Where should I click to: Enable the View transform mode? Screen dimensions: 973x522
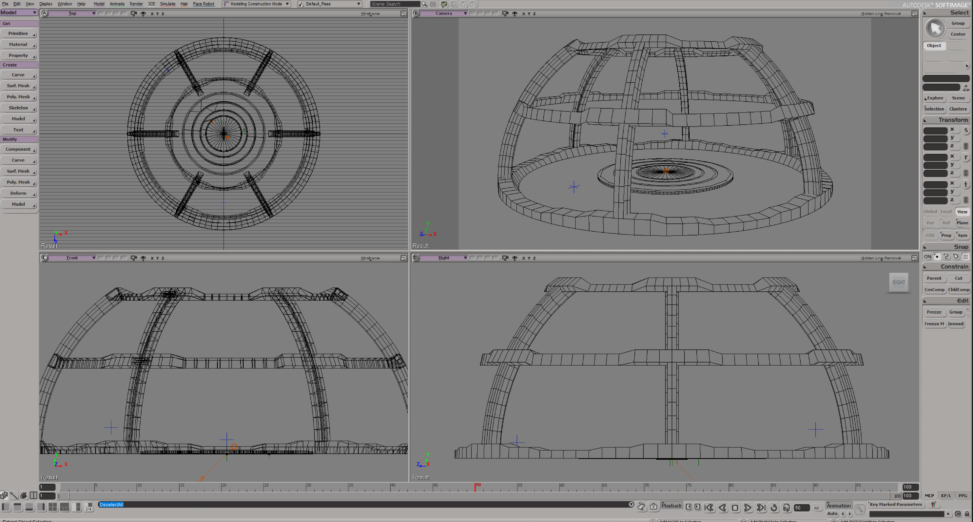[x=962, y=211]
